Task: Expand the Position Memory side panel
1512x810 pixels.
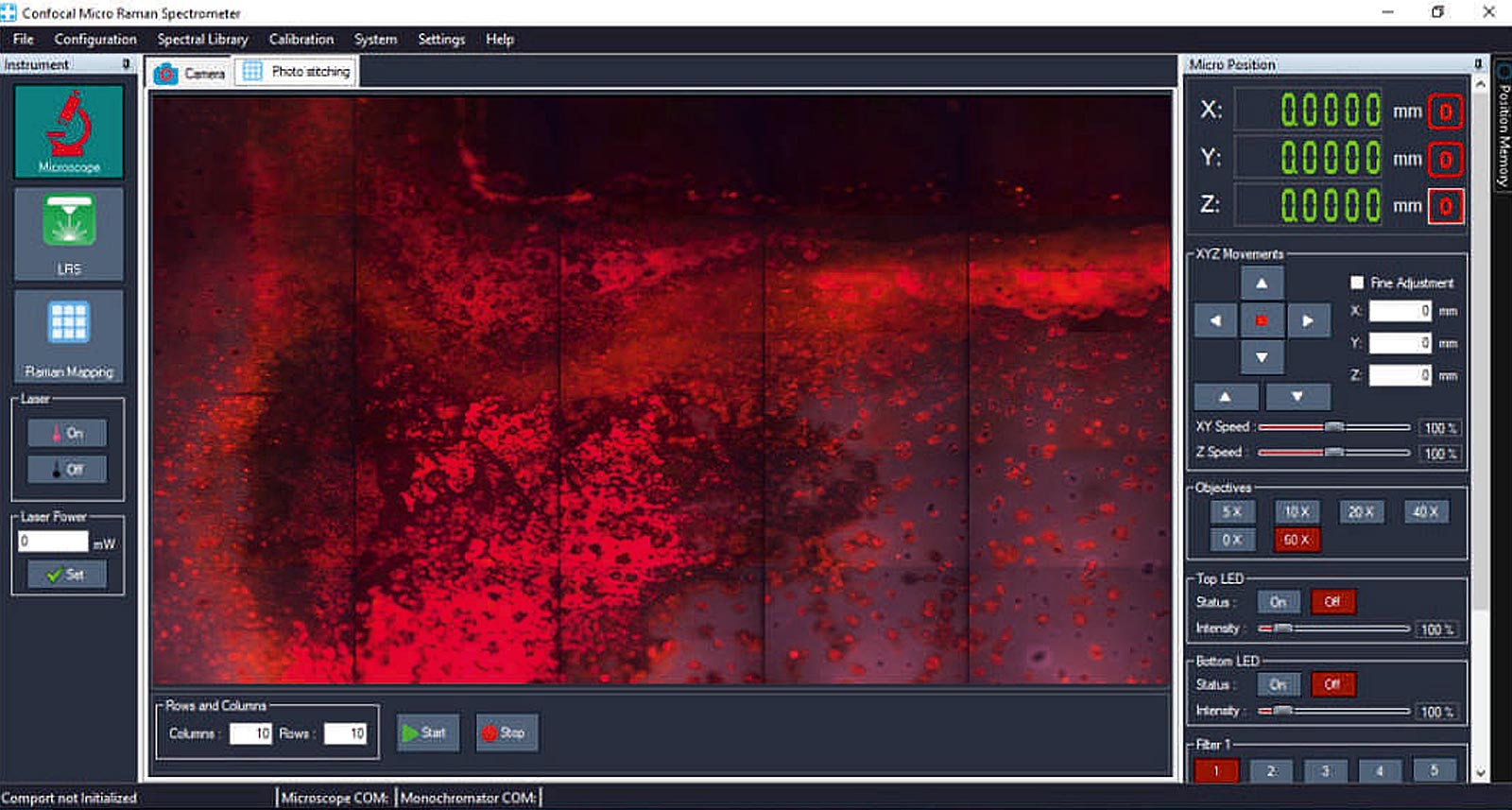Action: click(1503, 123)
